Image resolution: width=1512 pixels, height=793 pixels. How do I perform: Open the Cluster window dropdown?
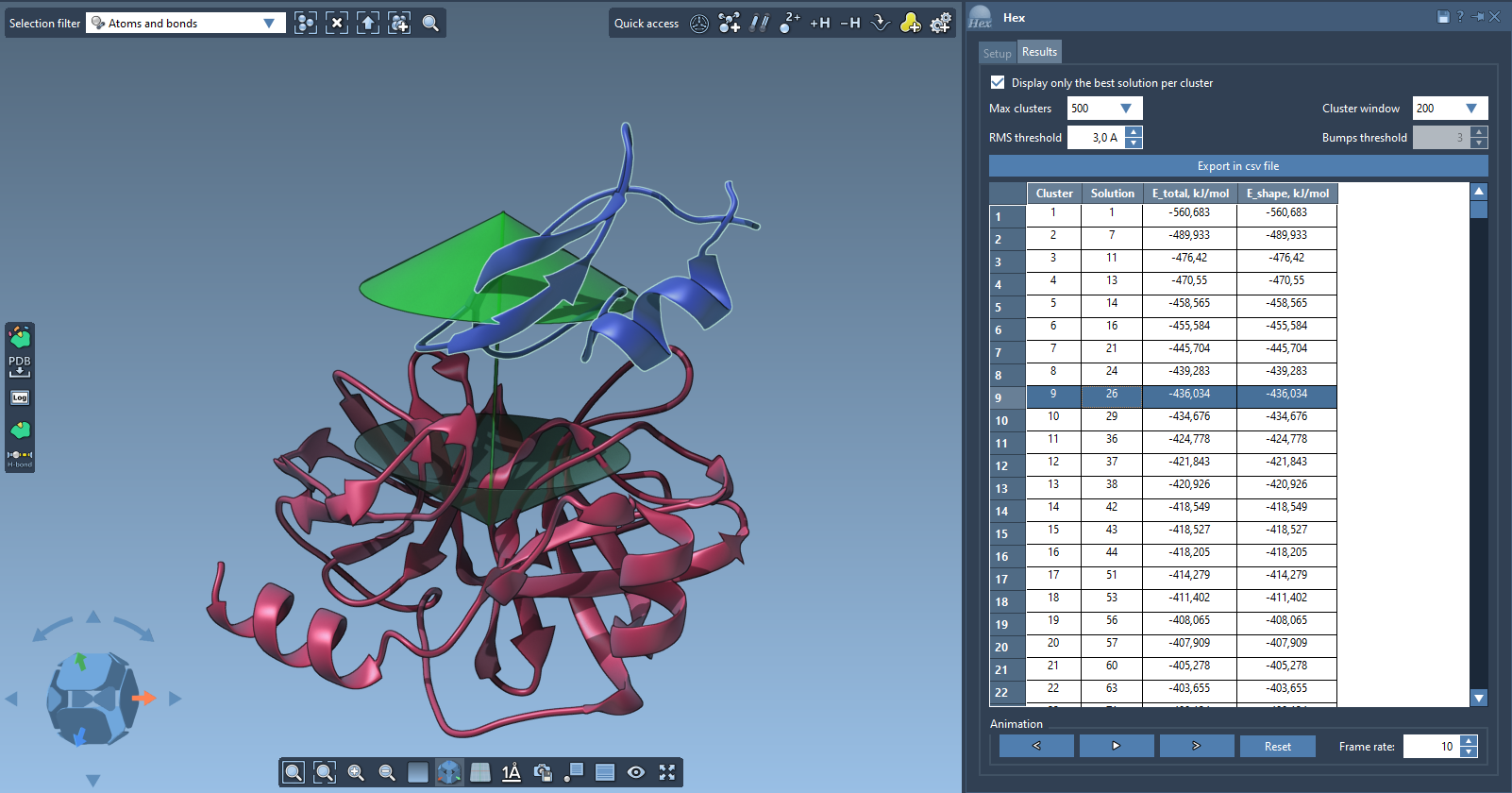click(x=1450, y=109)
